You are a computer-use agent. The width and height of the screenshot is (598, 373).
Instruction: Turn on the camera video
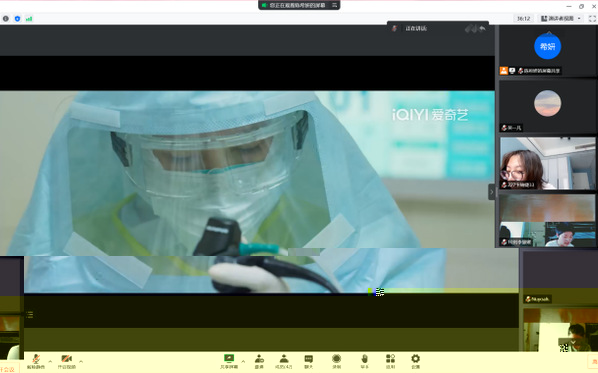pyautogui.click(x=66, y=361)
